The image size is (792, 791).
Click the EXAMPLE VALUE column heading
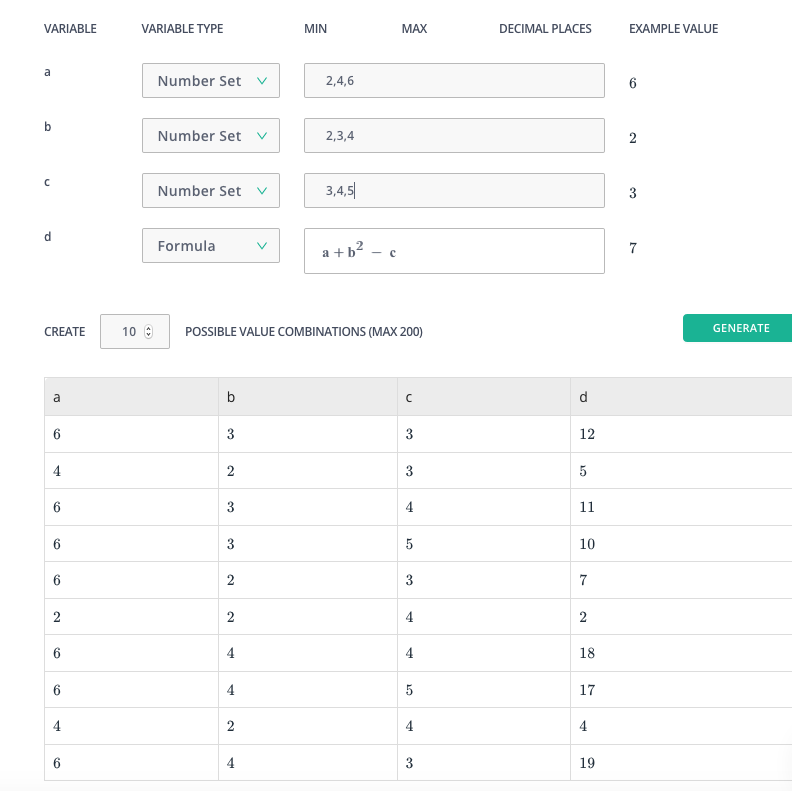click(x=673, y=29)
